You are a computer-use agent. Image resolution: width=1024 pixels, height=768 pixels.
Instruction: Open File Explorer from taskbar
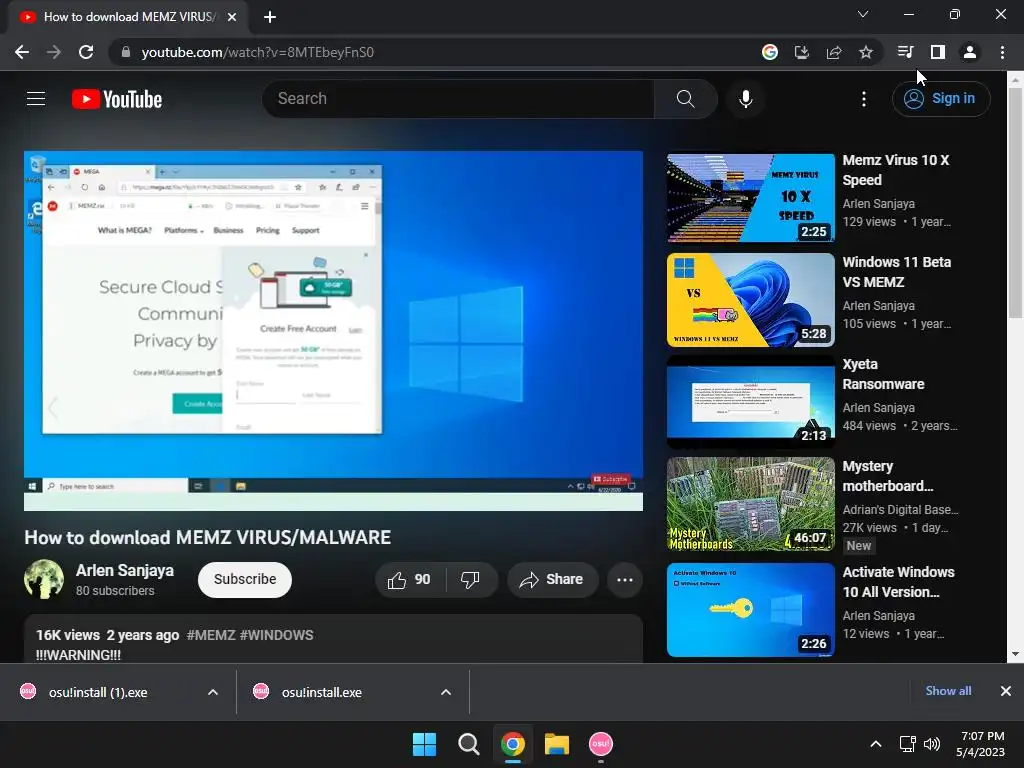pyautogui.click(x=557, y=744)
